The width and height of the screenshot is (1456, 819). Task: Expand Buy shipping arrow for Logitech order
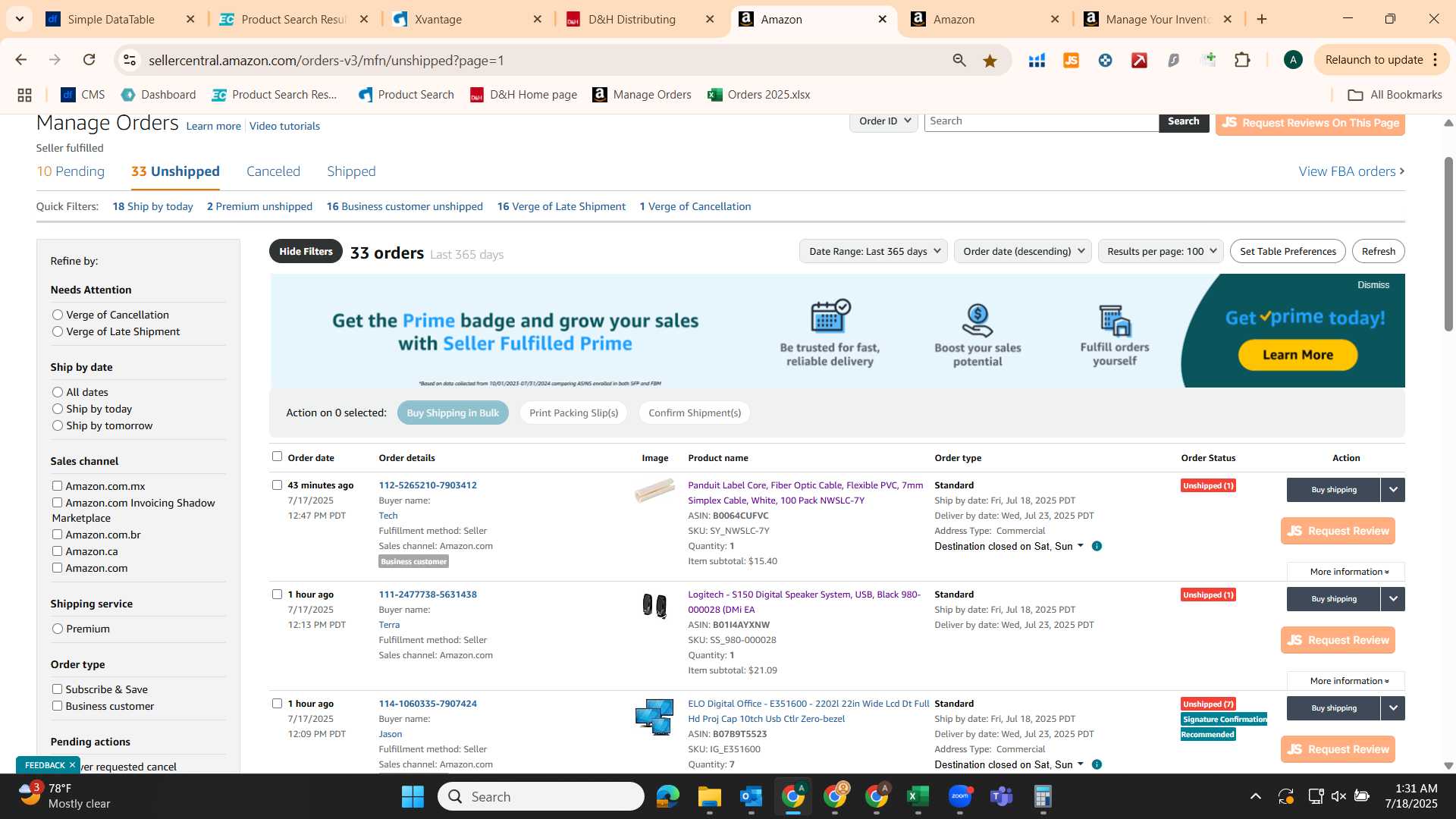(x=1393, y=599)
